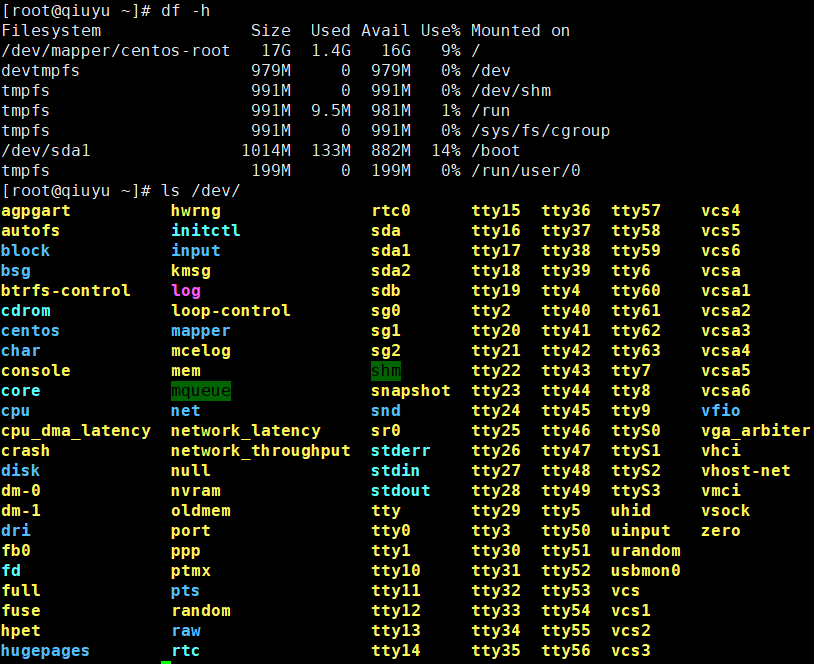Select the "vga_arbiter" device entry
This screenshot has height=664, width=814.
pyautogui.click(x=755, y=431)
